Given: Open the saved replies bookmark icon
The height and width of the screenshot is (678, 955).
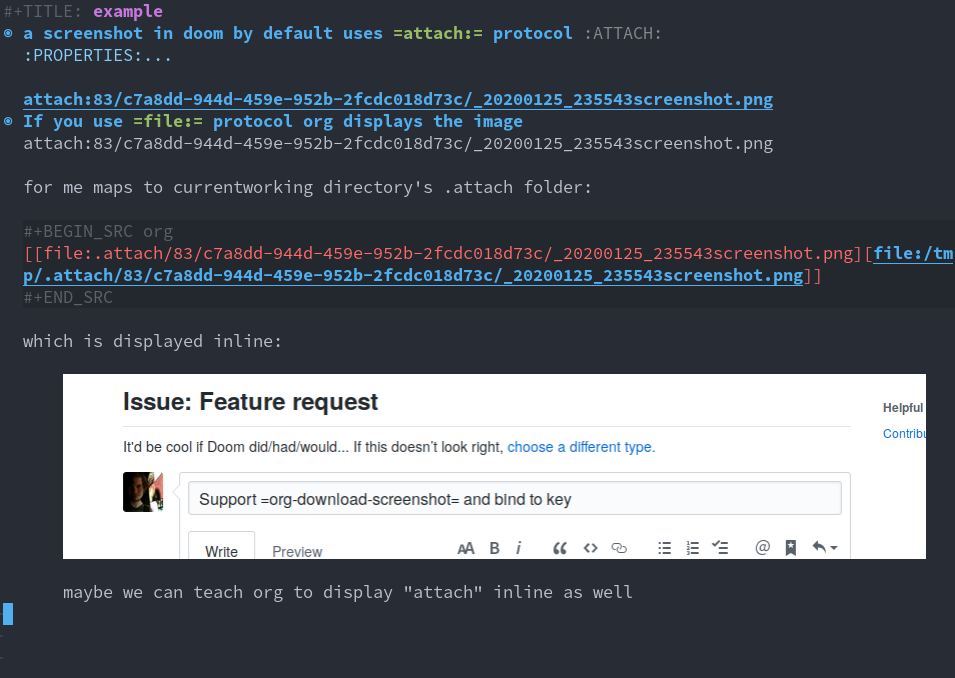Looking at the screenshot, I should (x=790, y=547).
